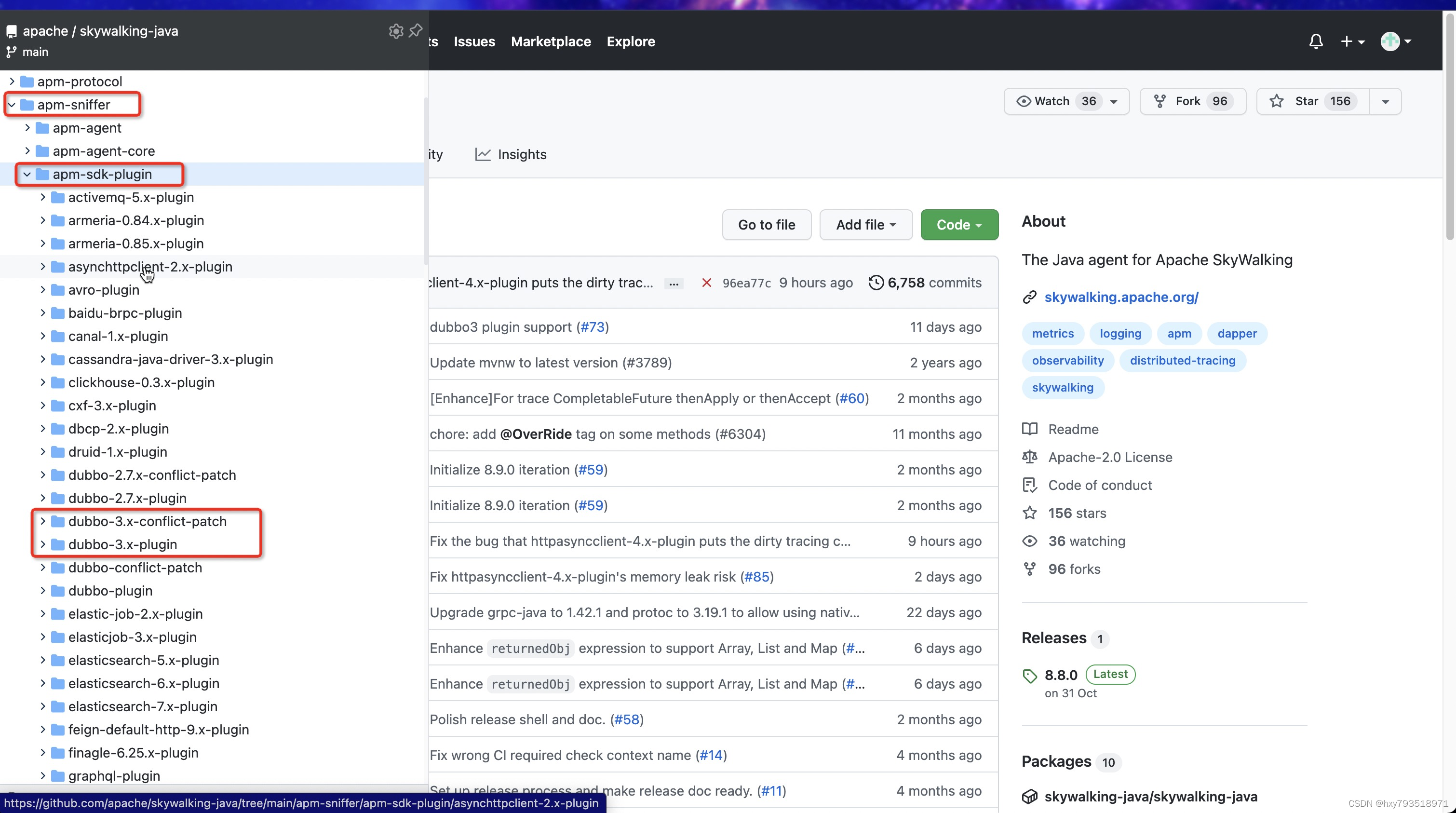
Task: Open Releases section heading
Action: click(1053, 638)
